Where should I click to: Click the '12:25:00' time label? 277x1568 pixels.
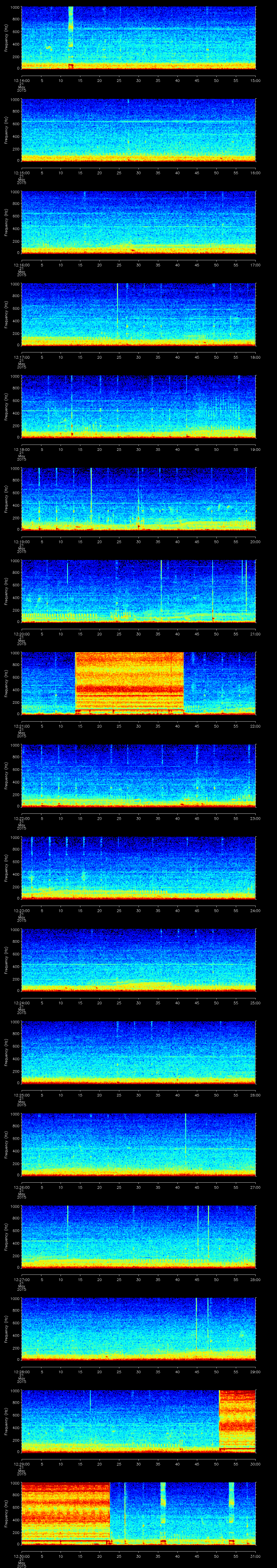tap(21, 1095)
